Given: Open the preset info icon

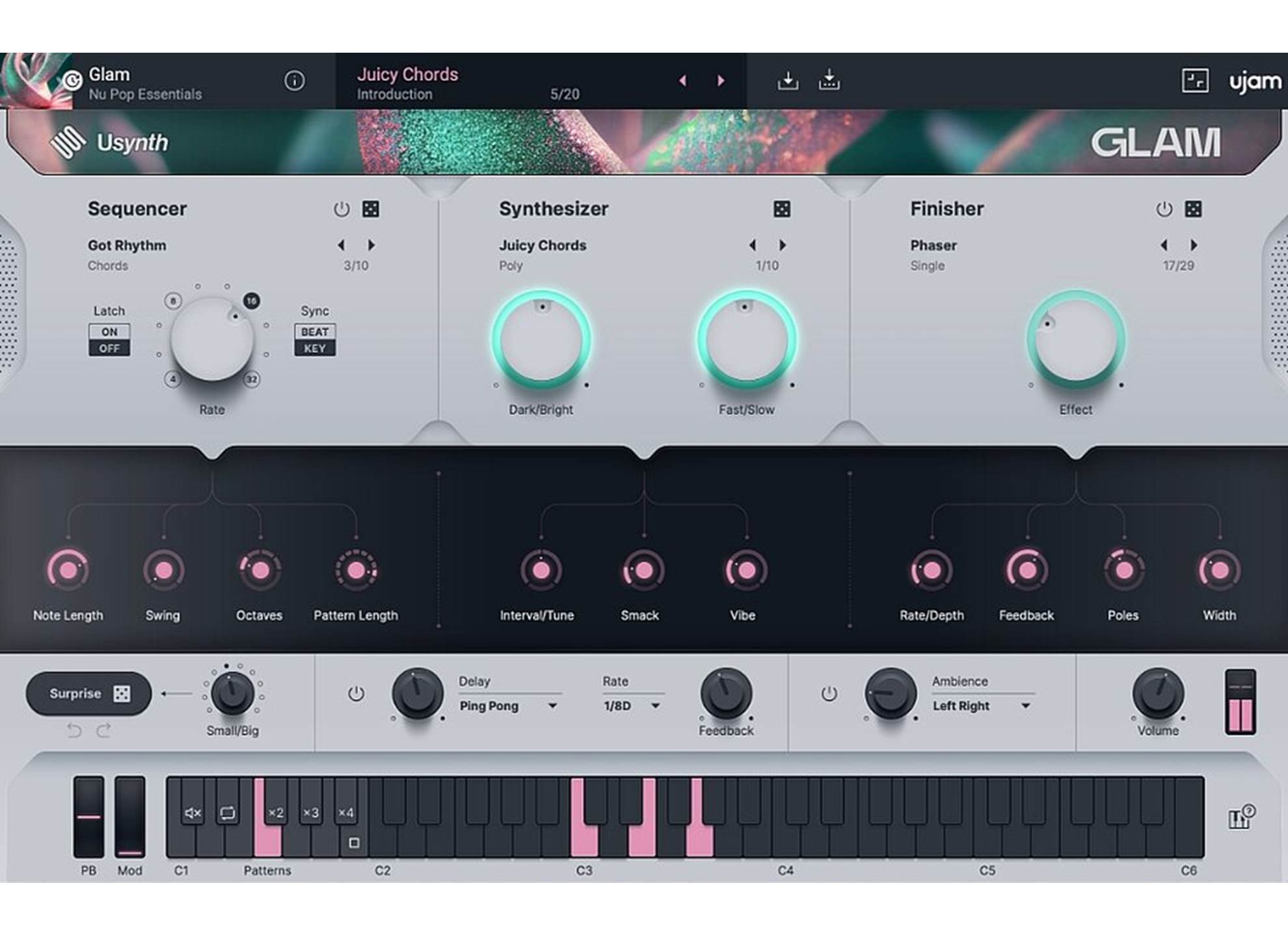Looking at the screenshot, I should (294, 81).
